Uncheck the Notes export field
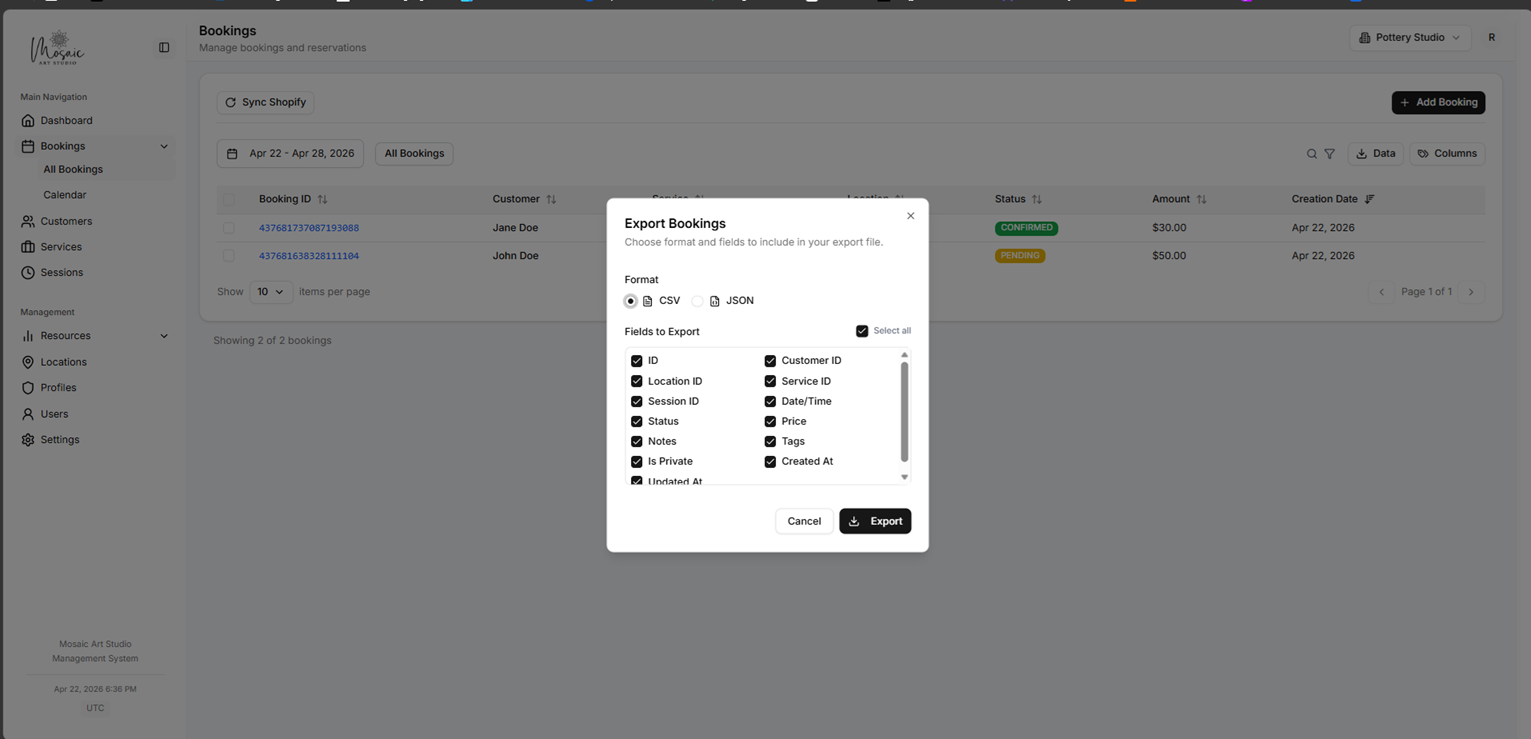The height and width of the screenshot is (739, 1531). (637, 441)
